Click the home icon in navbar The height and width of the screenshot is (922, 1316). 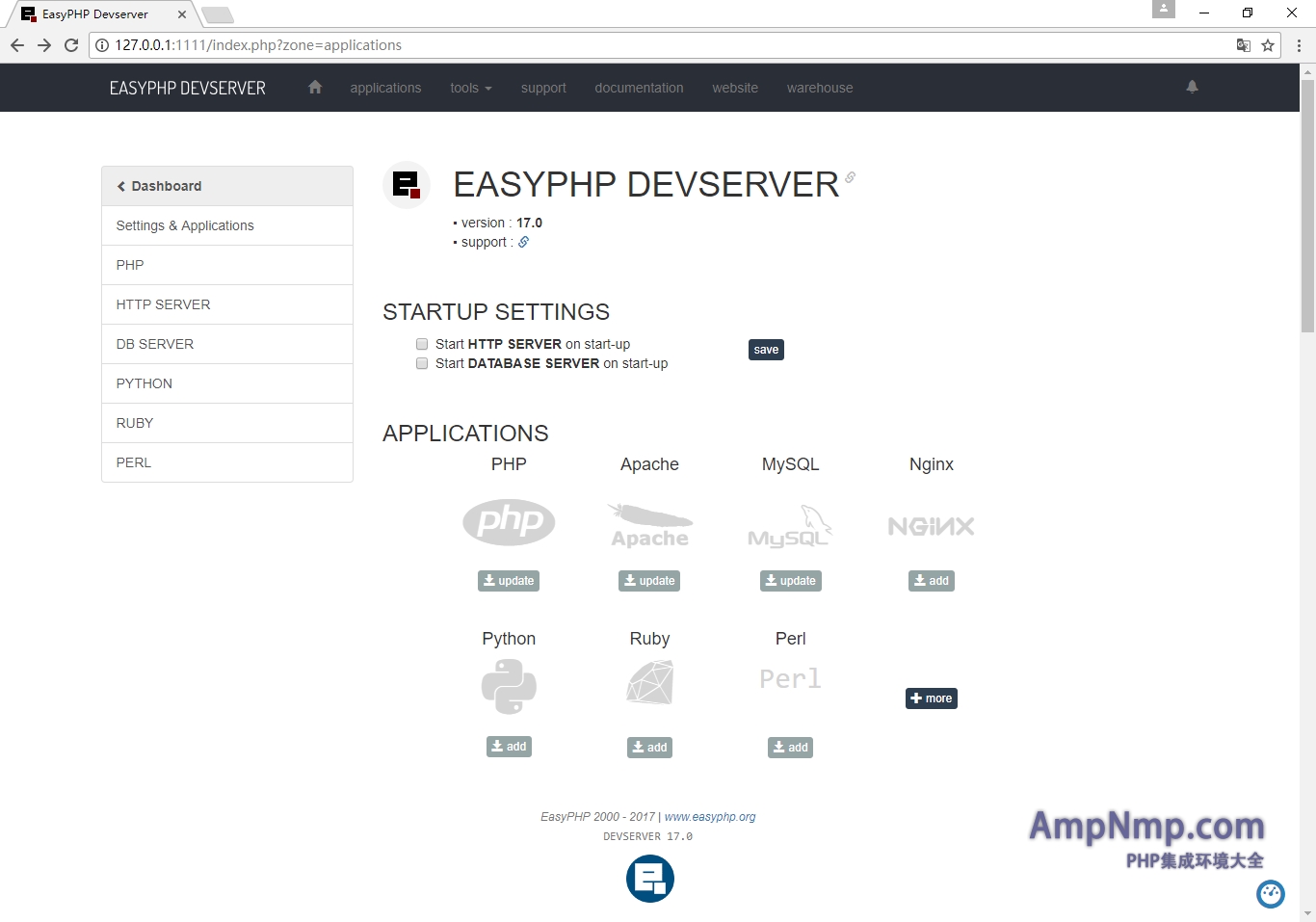315,87
